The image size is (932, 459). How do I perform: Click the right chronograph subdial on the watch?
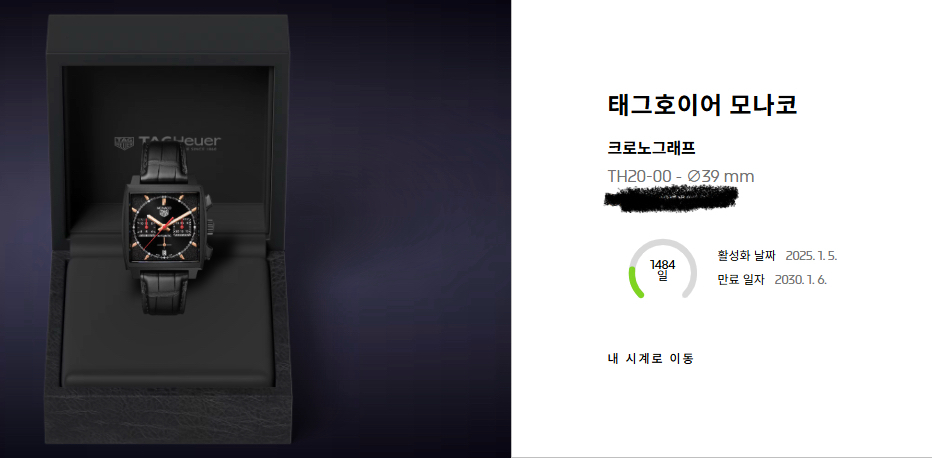click(181, 227)
